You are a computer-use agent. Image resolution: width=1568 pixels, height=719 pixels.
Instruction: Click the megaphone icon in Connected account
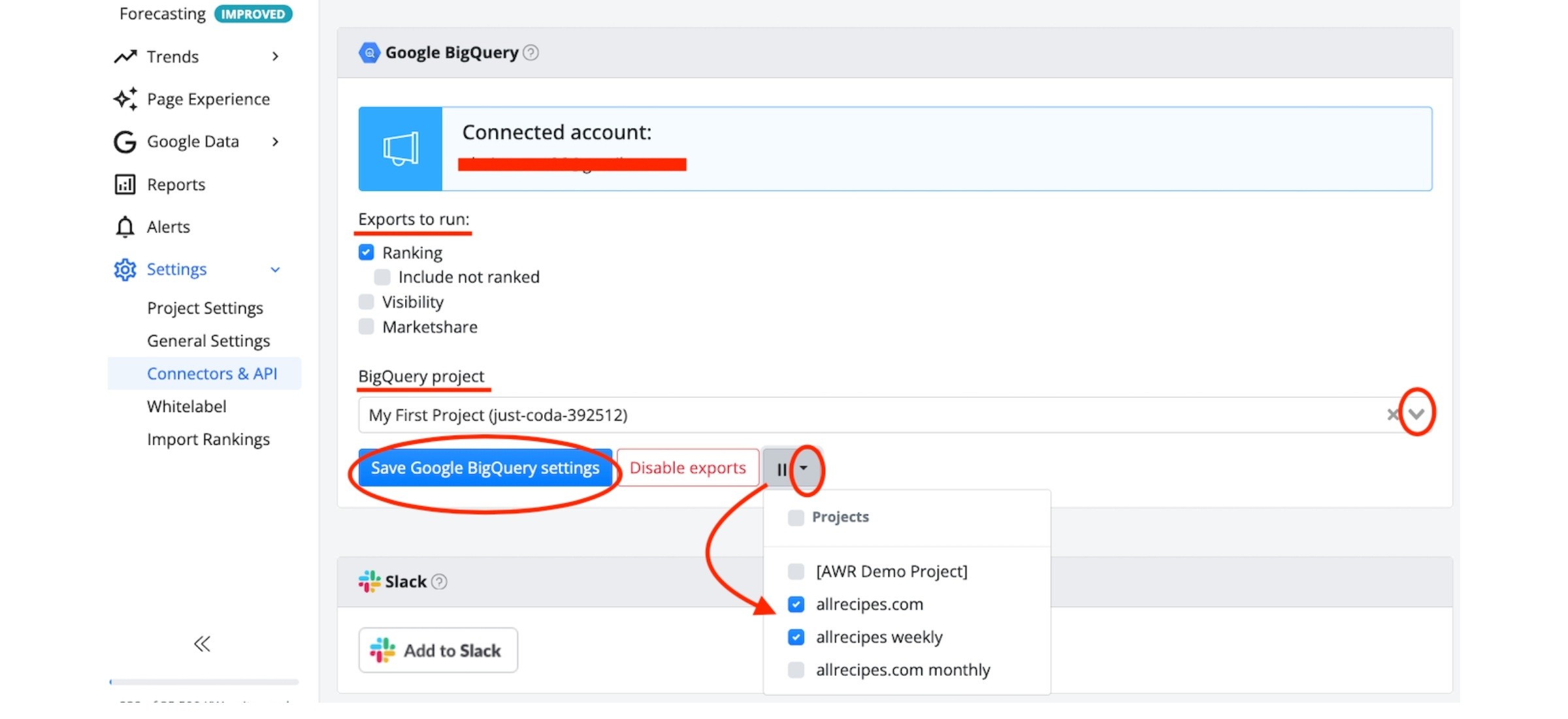[x=400, y=149]
